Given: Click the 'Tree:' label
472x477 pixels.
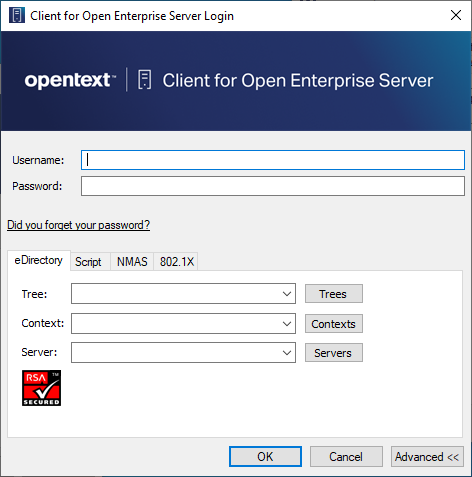Looking at the screenshot, I should point(34,294).
